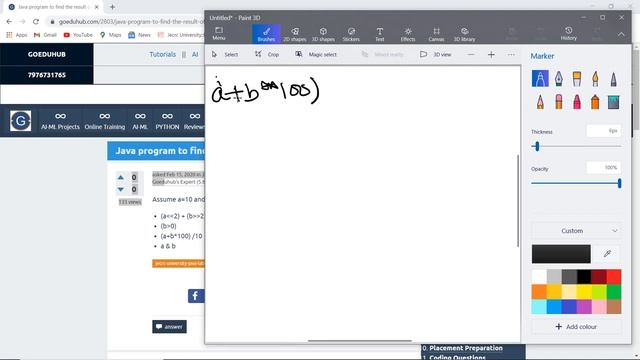Image resolution: width=640 pixels, height=360 pixels.
Task: Select the Watercolour brush
Action: click(x=595, y=78)
